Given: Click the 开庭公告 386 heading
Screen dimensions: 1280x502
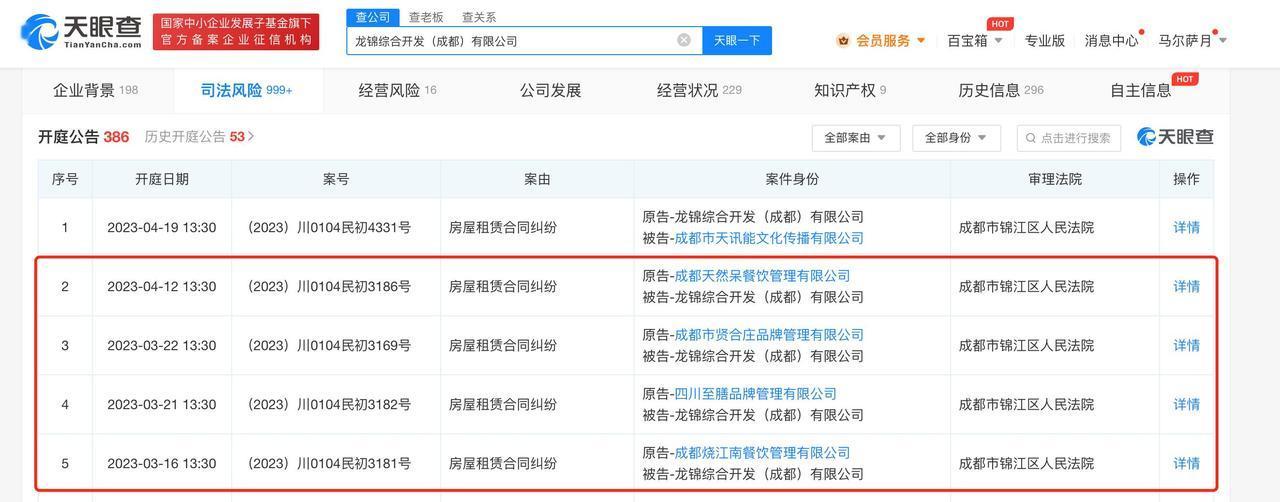Looking at the screenshot, I should click(x=83, y=137).
